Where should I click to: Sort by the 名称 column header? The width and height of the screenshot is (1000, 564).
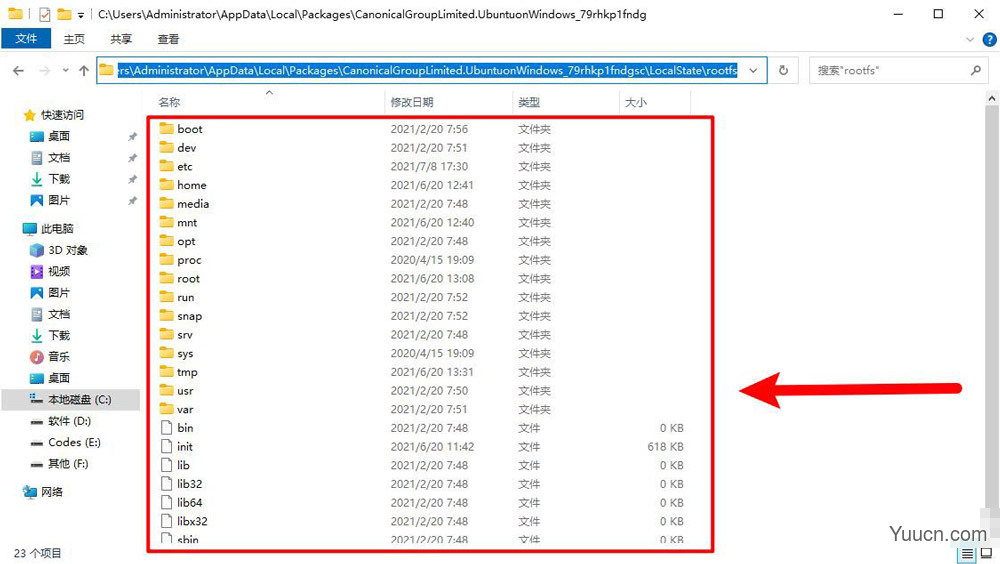(x=268, y=102)
